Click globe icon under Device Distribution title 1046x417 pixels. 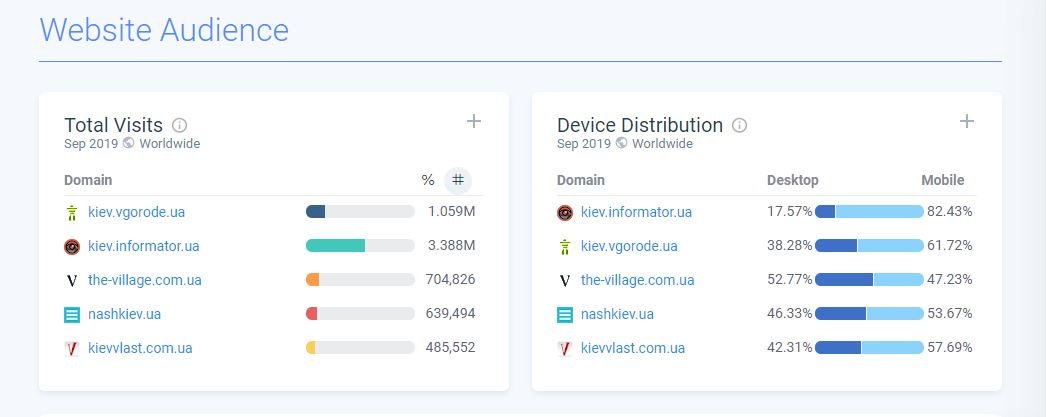pos(622,143)
